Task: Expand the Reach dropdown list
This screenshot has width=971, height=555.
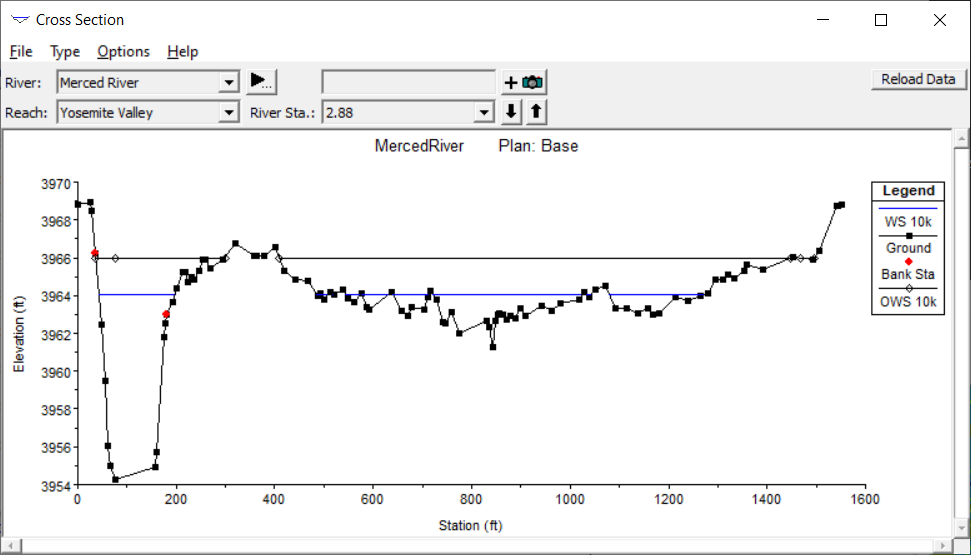Action: pyautogui.click(x=229, y=113)
